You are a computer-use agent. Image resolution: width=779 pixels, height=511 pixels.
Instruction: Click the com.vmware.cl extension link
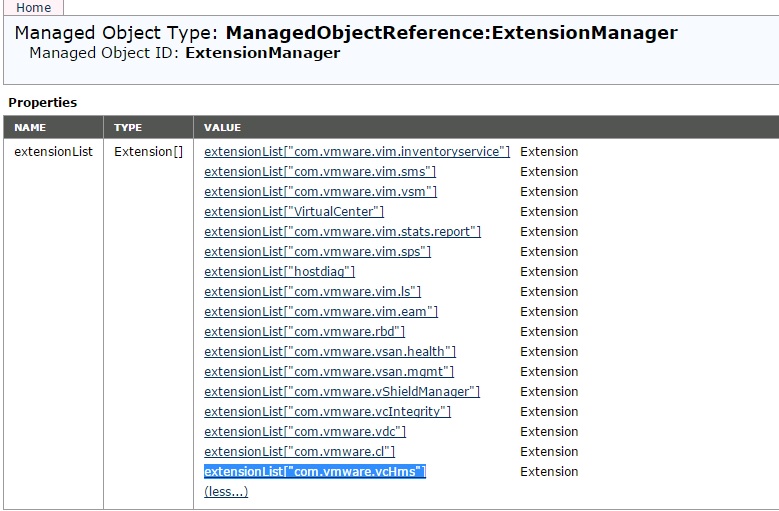[299, 452]
